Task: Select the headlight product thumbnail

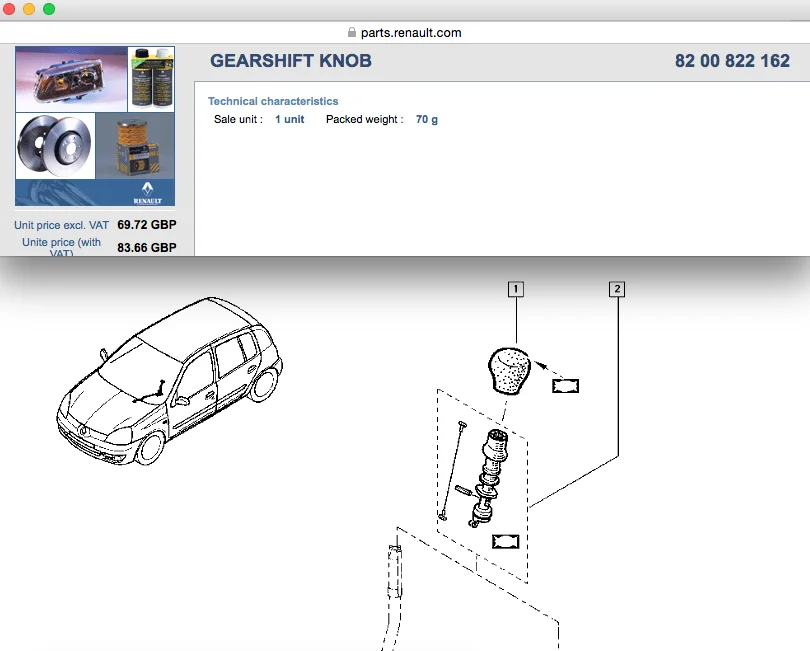Action: pyautogui.click(x=71, y=79)
